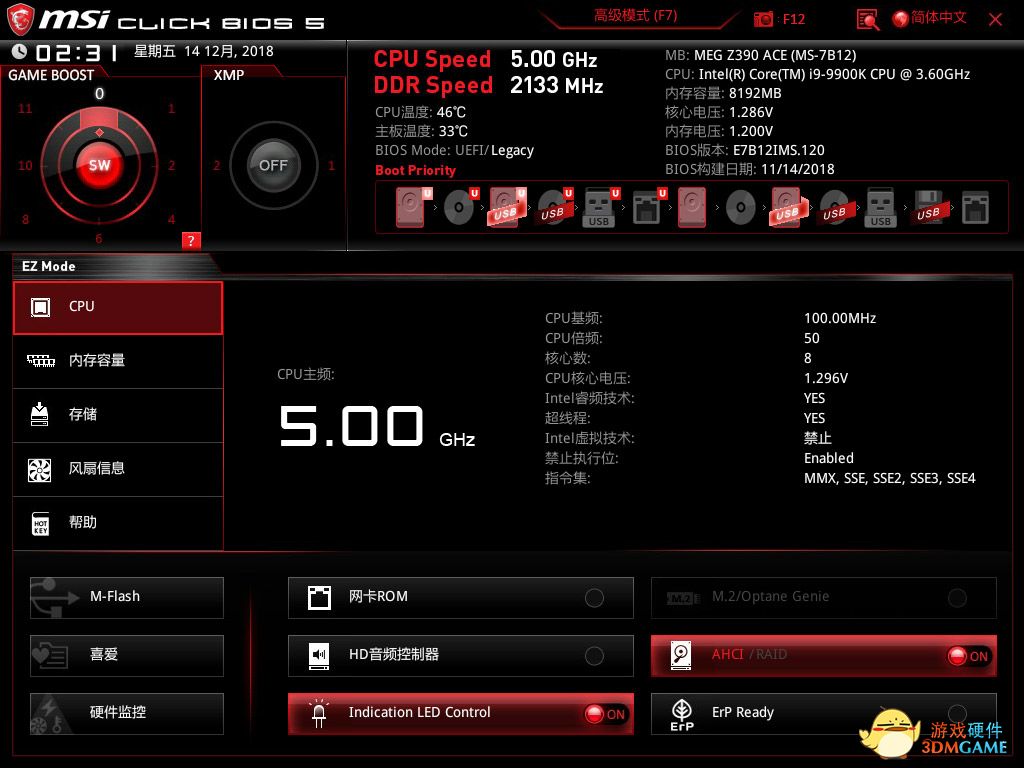Click the language globe icon
Viewport: 1024px width, 768px height.
[901, 19]
